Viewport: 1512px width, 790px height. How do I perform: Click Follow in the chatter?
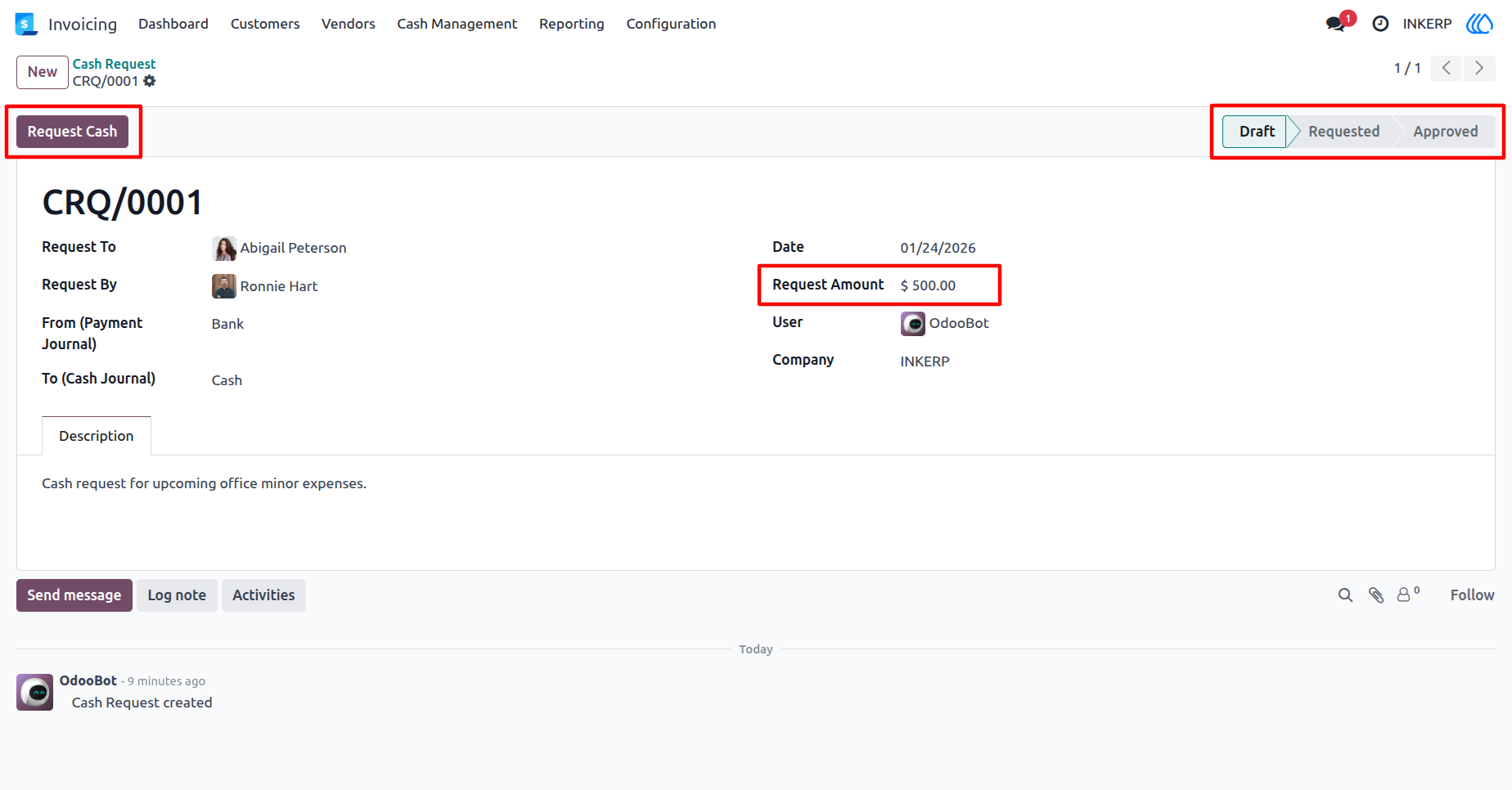(1472, 595)
